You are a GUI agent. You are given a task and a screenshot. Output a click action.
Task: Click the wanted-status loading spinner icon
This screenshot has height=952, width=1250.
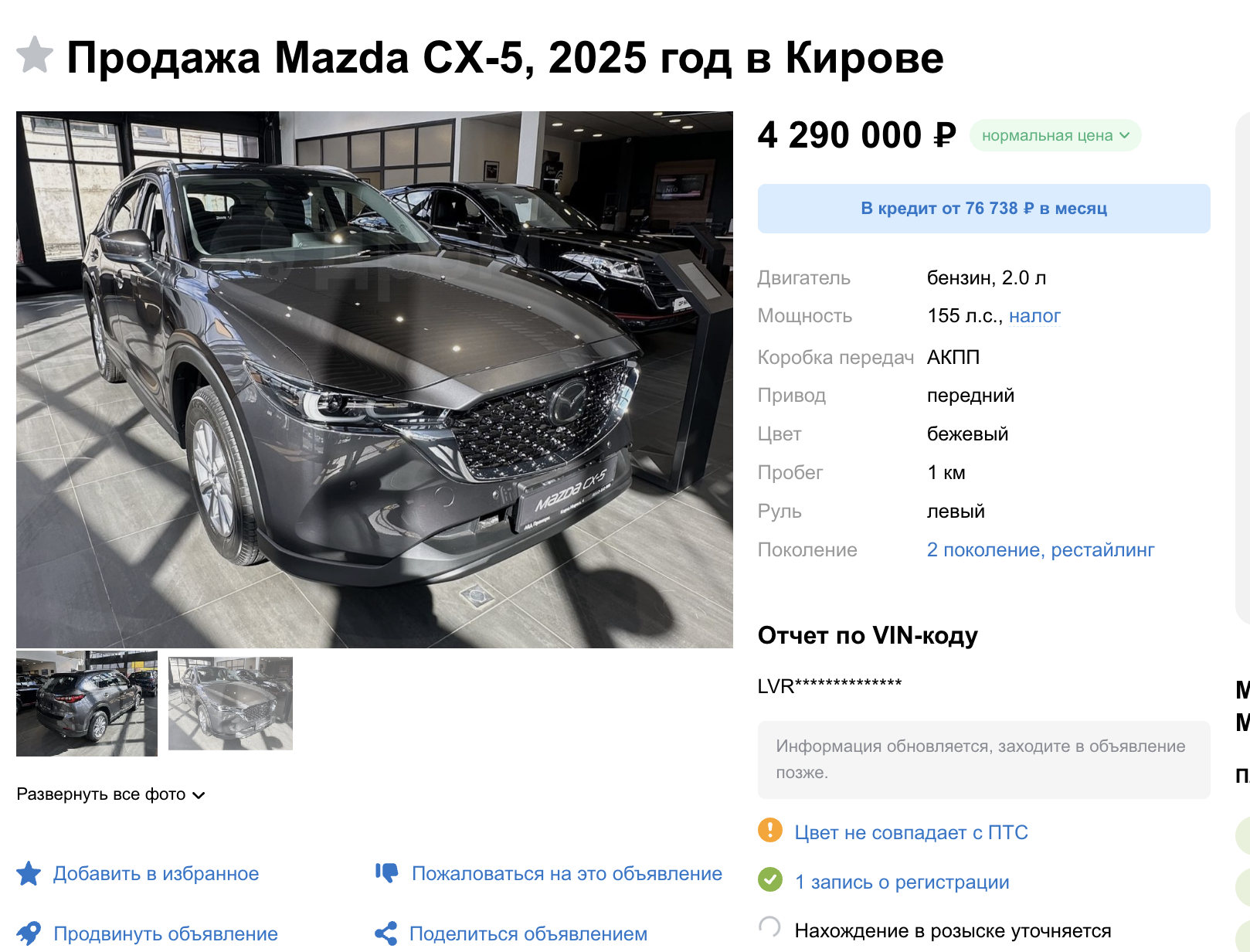769,926
